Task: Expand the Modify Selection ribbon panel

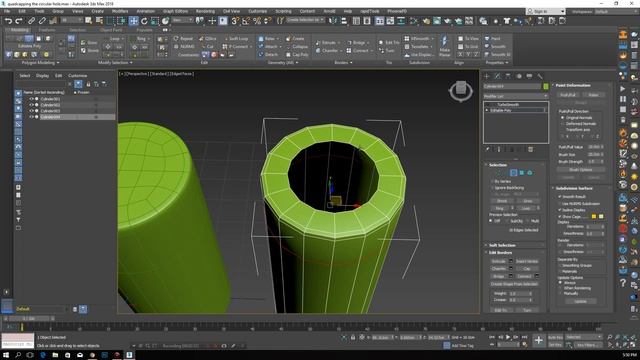Action: (x=115, y=63)
